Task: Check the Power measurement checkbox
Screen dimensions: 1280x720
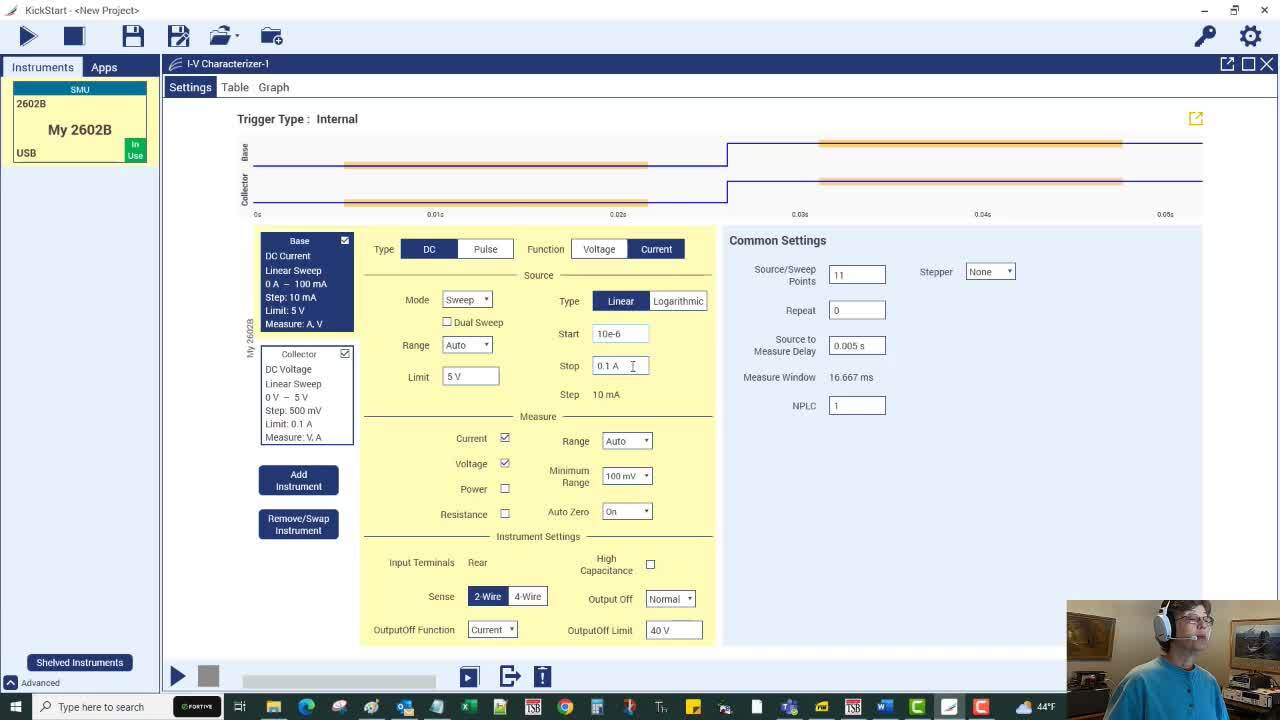Action: tap(505, 489)
